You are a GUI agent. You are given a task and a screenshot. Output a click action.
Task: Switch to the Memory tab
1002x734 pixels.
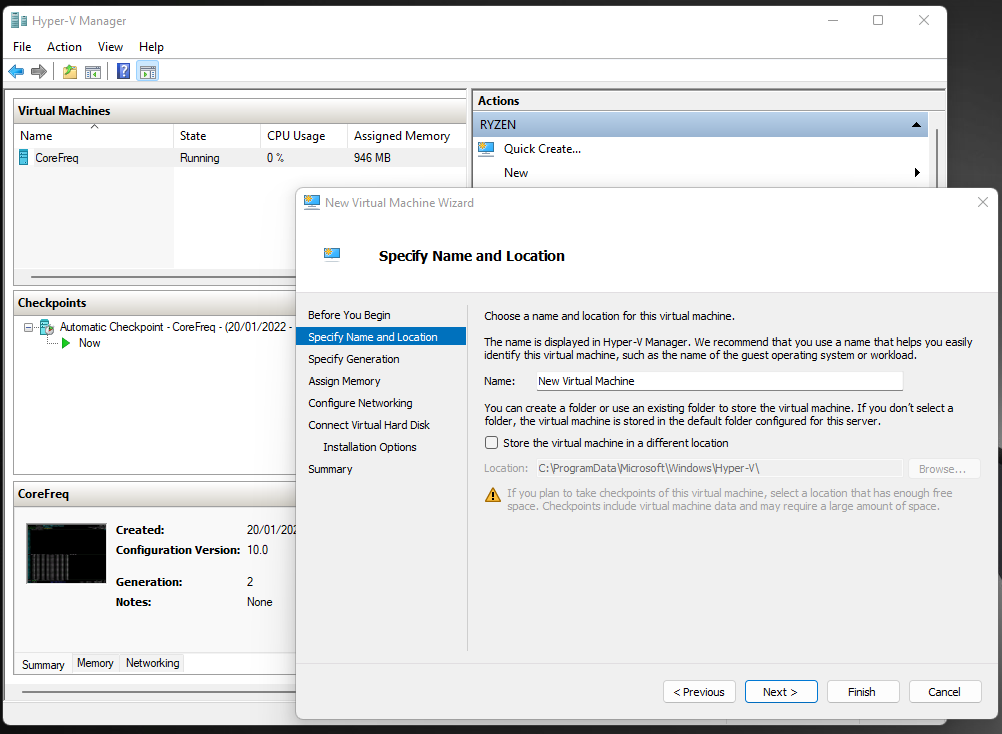[x=95, y=663]
